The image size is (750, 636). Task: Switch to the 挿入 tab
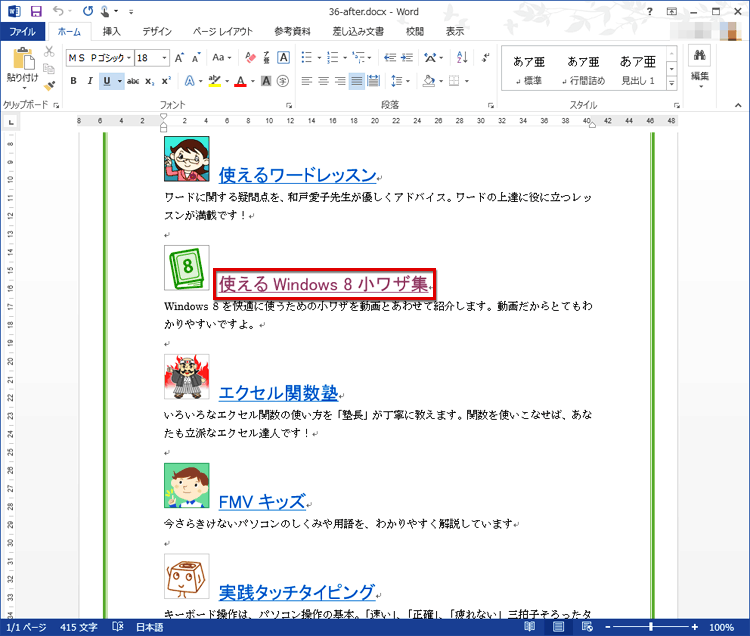[x=111, y=32]
